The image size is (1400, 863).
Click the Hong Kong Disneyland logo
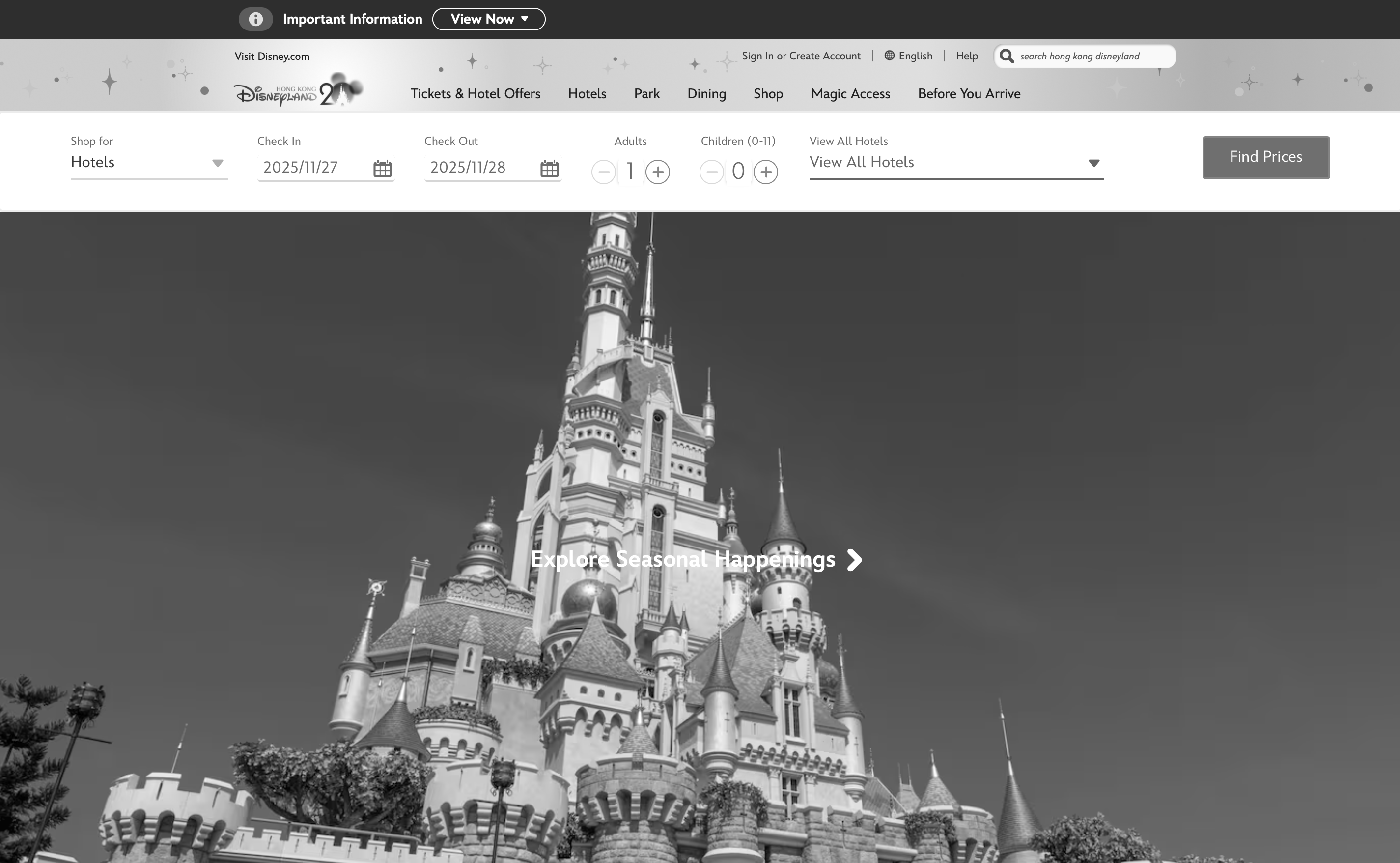tap(297, 91)
